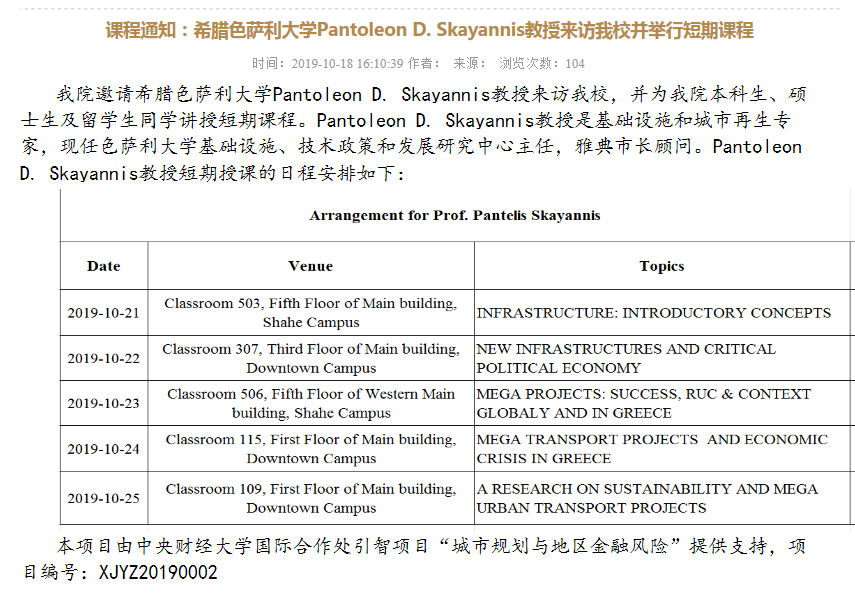855x601 pixels.
Task: Select the 2019-10-25 date cell
Action: 104,498
